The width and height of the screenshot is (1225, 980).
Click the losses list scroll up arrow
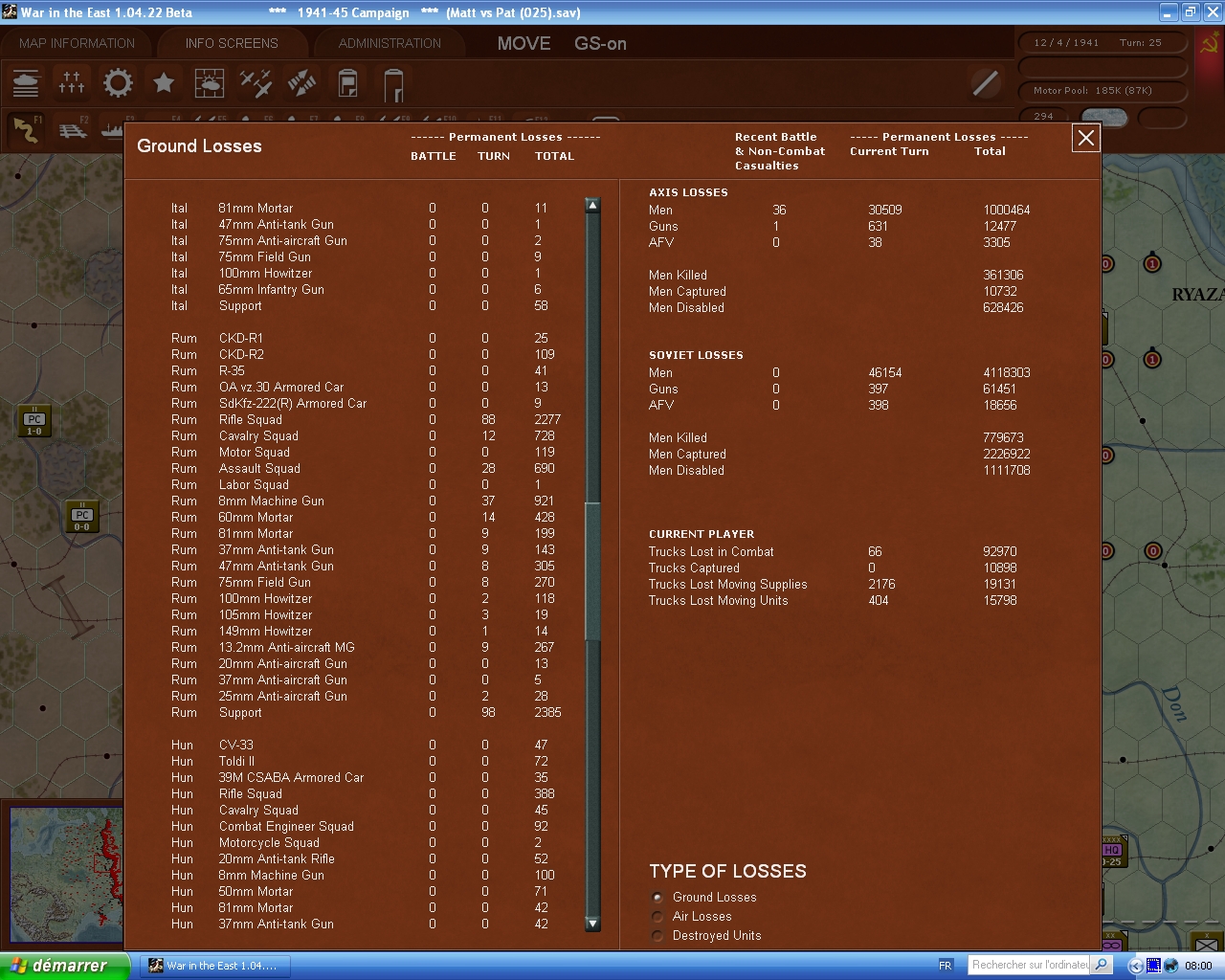[592, 206]
